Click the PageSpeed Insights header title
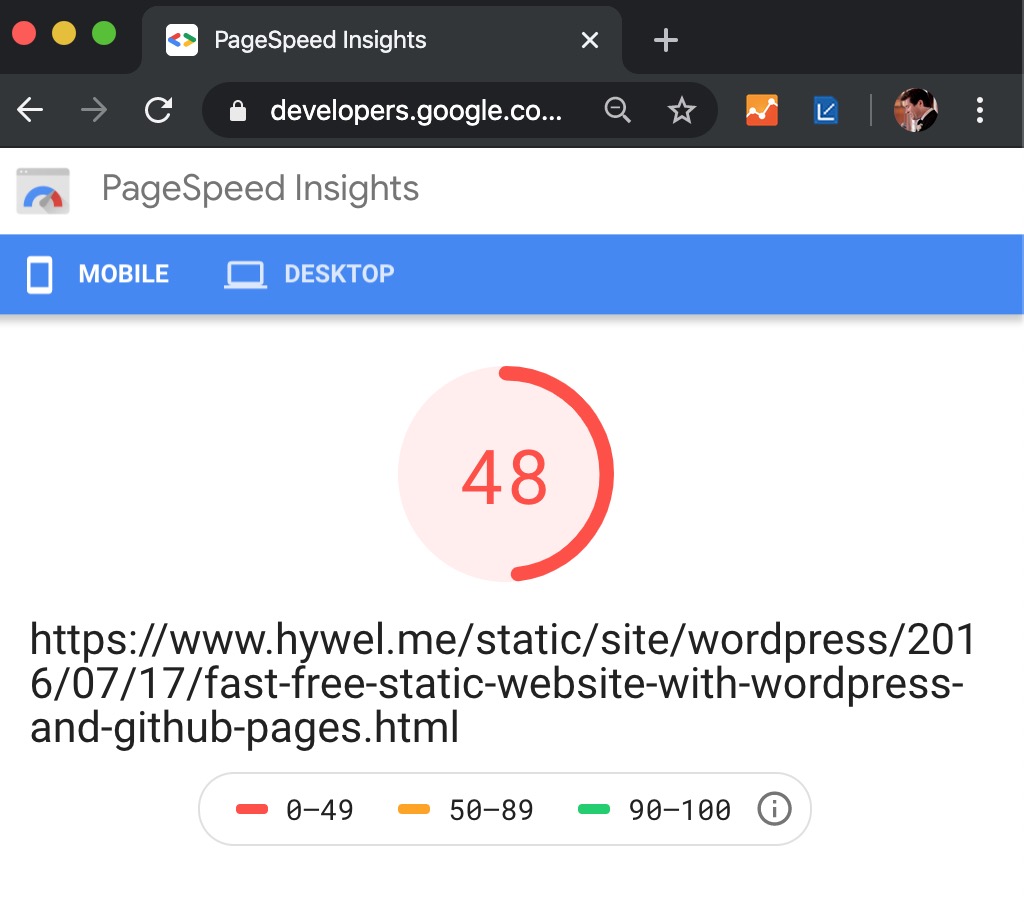 point(260,189)
